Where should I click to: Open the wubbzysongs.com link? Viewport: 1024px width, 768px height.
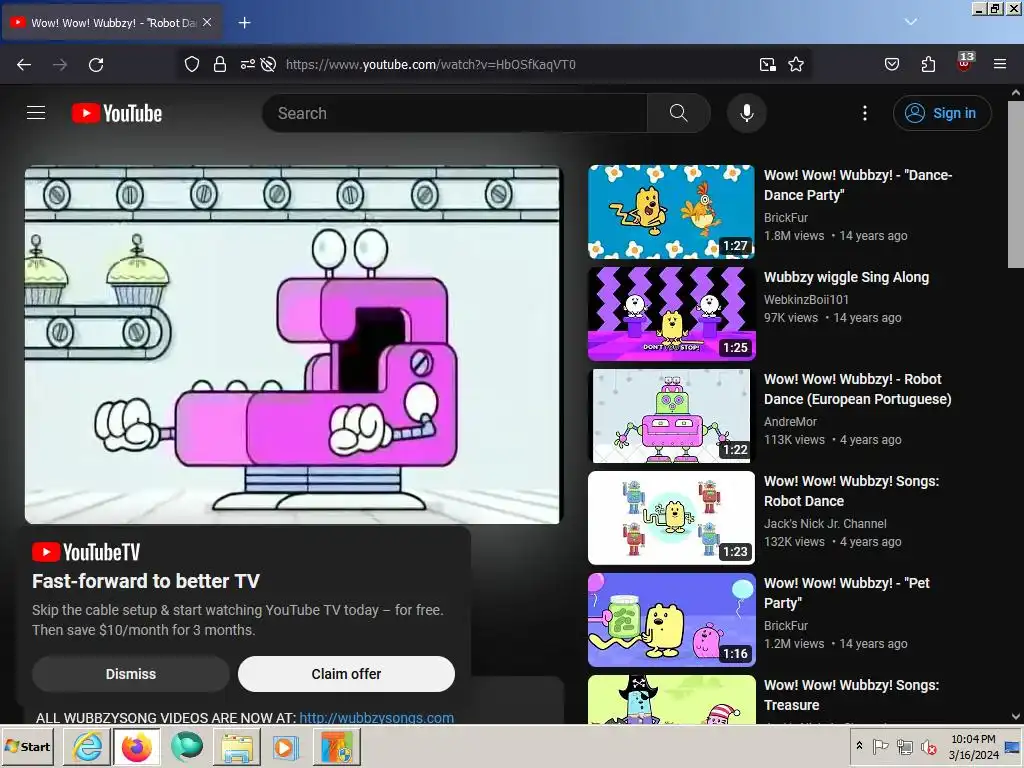376,717
